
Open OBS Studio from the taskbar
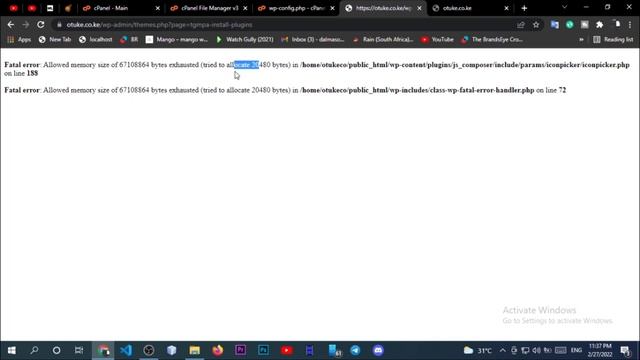[x=149, y=350]
